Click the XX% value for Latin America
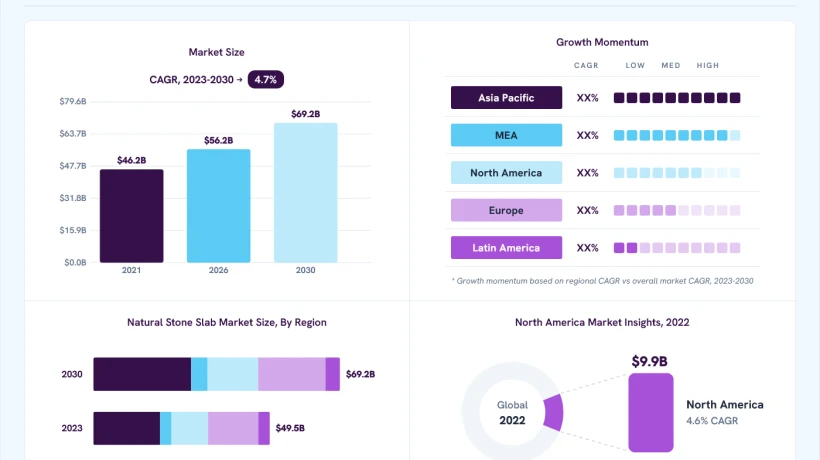Image resolution: width=820 pixels, height=460 pixels. tap(587, 248)
